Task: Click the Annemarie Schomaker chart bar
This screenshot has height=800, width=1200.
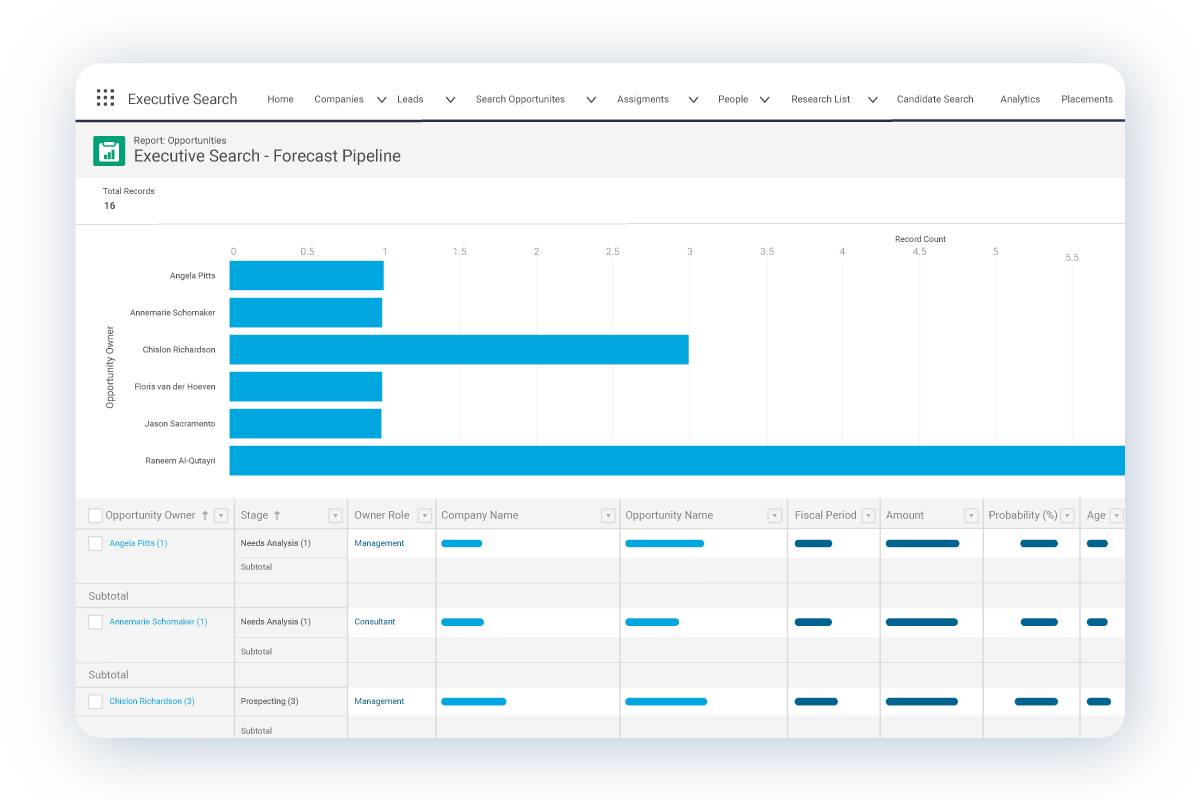Action: (306, 313)
